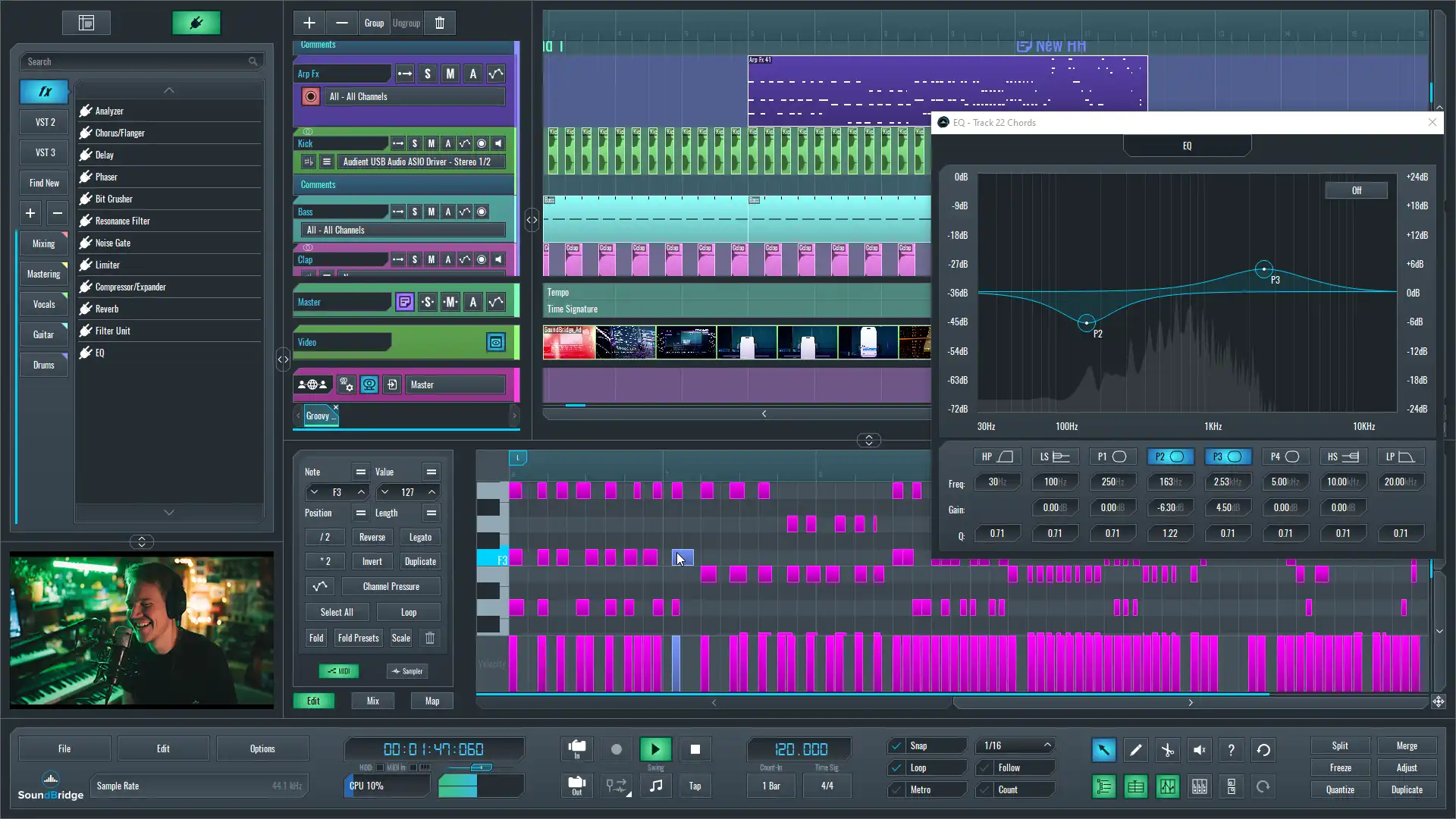Click the collaboration network users icon
This screenshot has height=819, width=1456.
coord(312,384)
